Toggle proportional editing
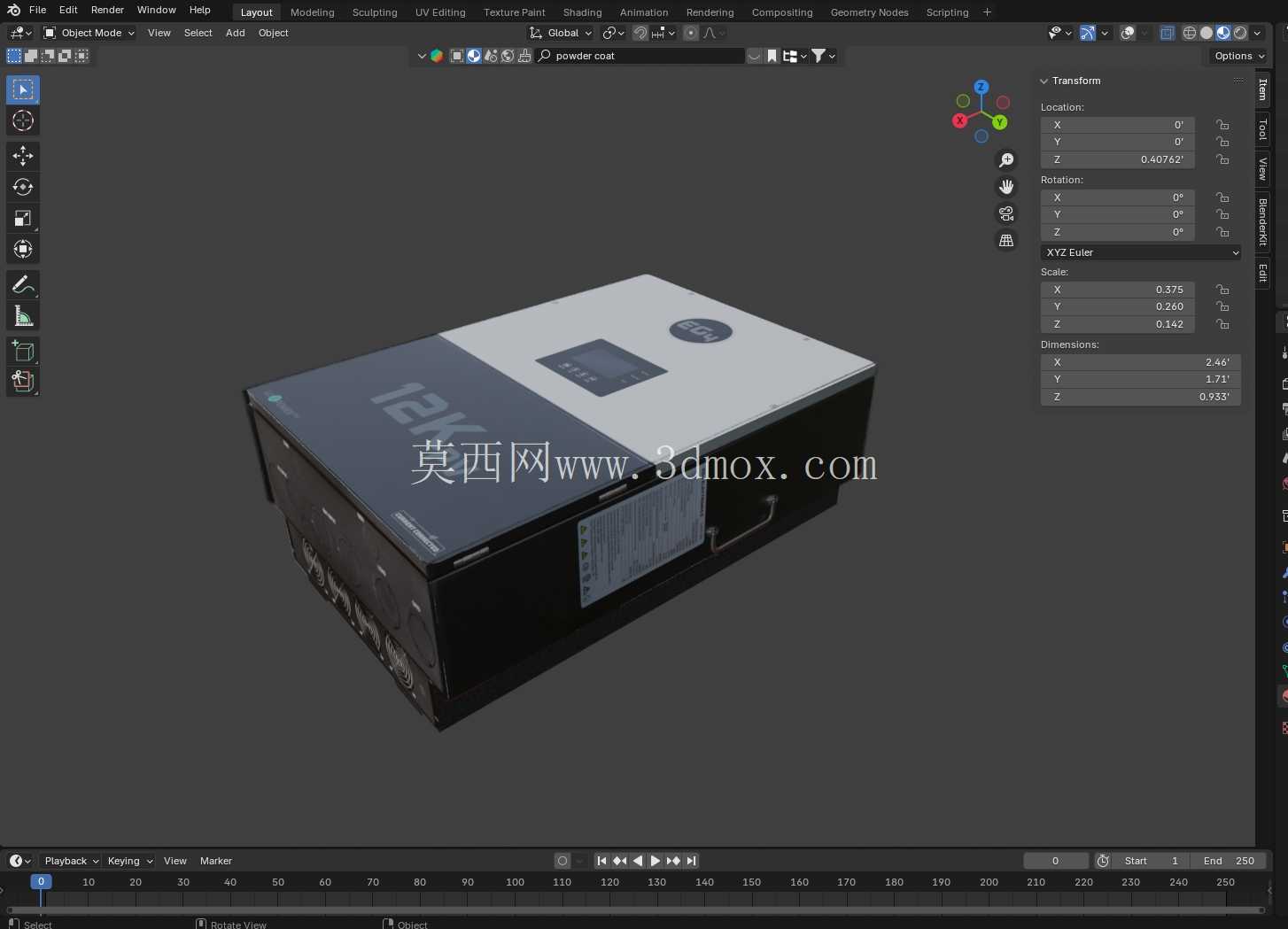1288x929 pixels. (x=691, y=33)
